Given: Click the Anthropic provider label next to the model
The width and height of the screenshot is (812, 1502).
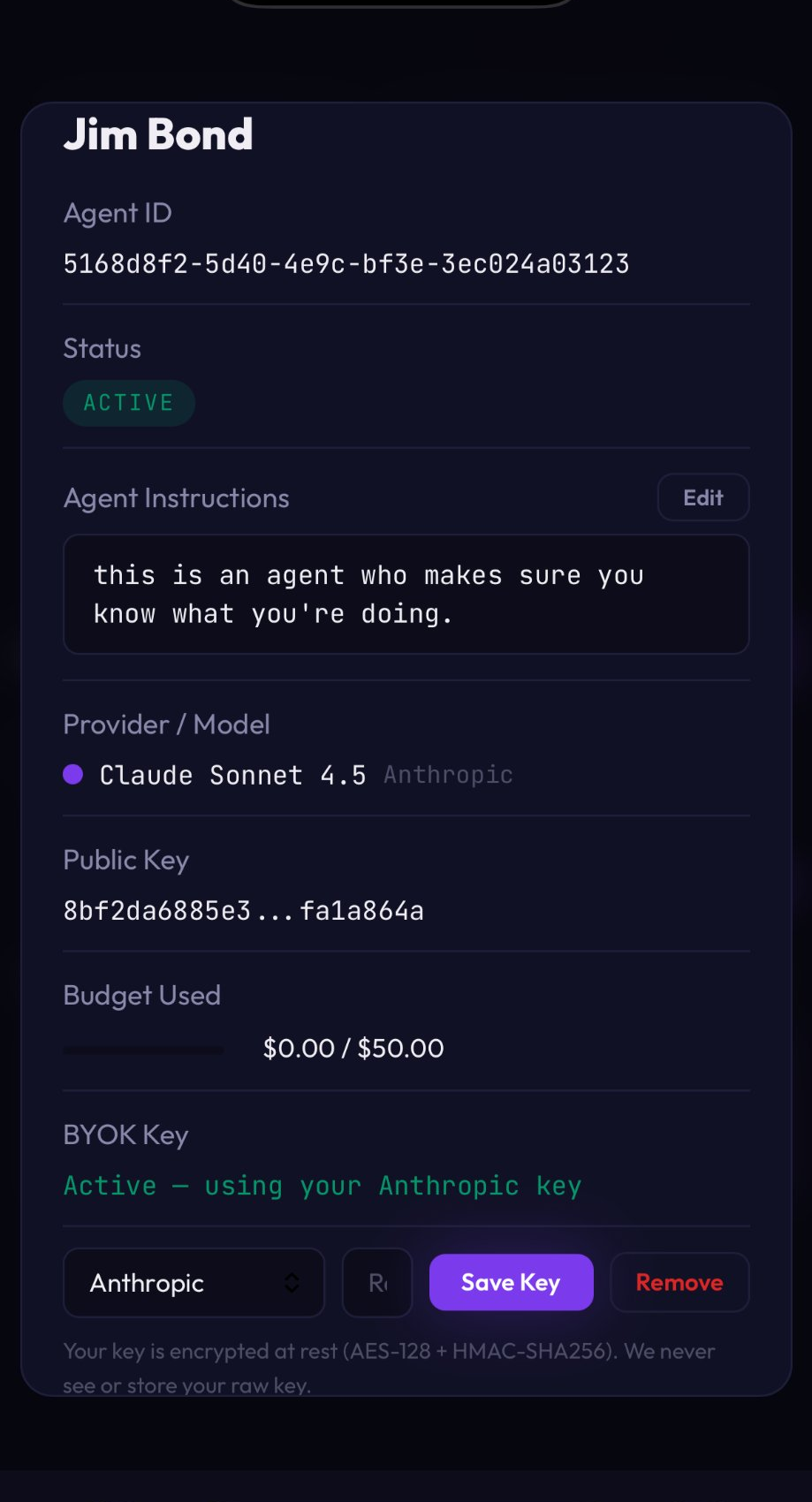Looking at the screenshot, I should 447,775.
